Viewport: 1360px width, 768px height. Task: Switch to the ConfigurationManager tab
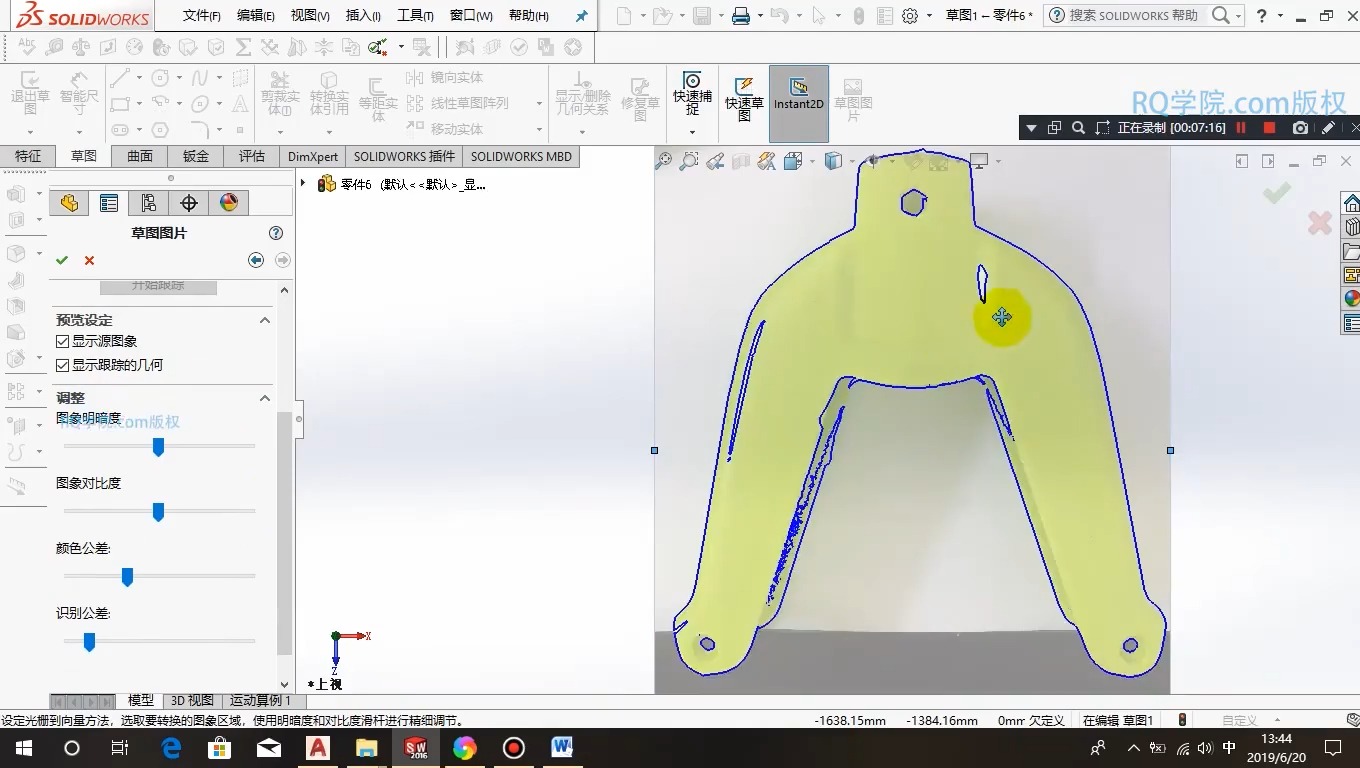148,202
